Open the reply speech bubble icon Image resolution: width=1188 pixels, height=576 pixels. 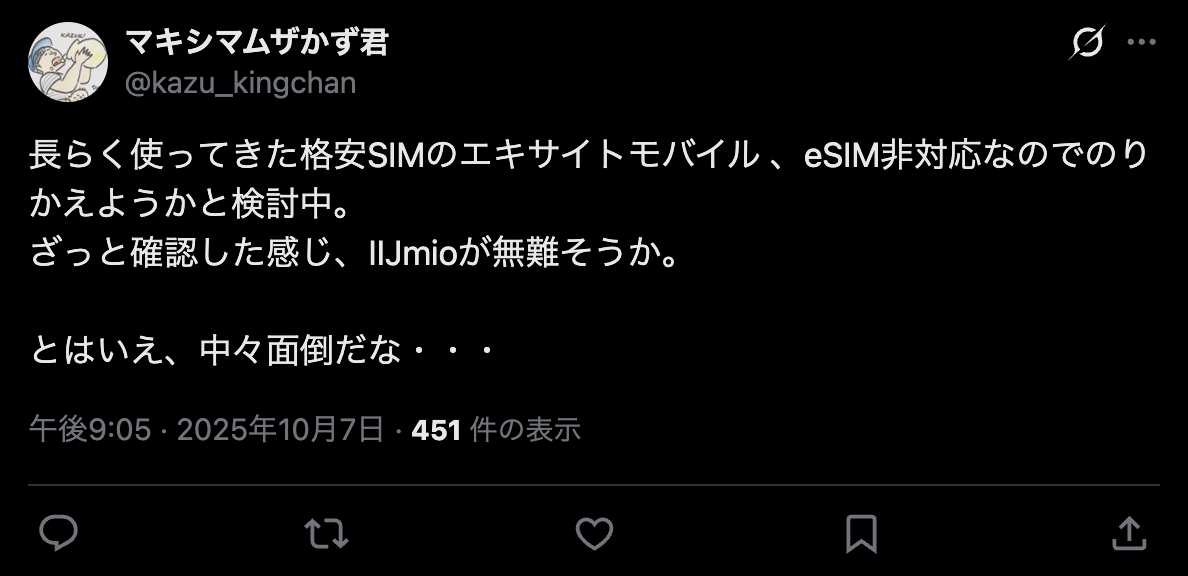pos(58,533)
